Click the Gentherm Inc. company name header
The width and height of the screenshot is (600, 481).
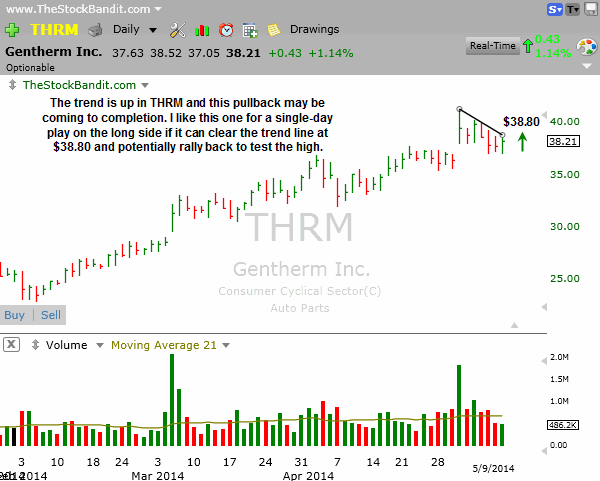[x=54, y=51]
